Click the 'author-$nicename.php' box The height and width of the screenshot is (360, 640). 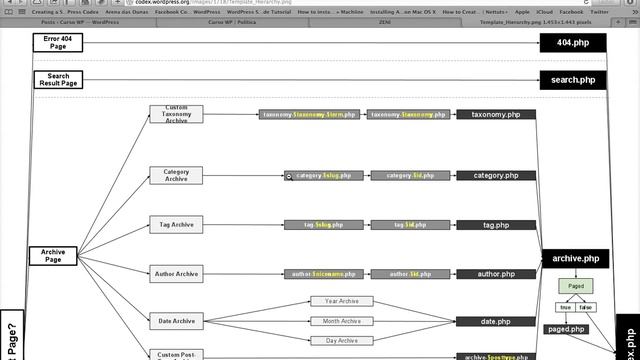[x=324, y=274]
